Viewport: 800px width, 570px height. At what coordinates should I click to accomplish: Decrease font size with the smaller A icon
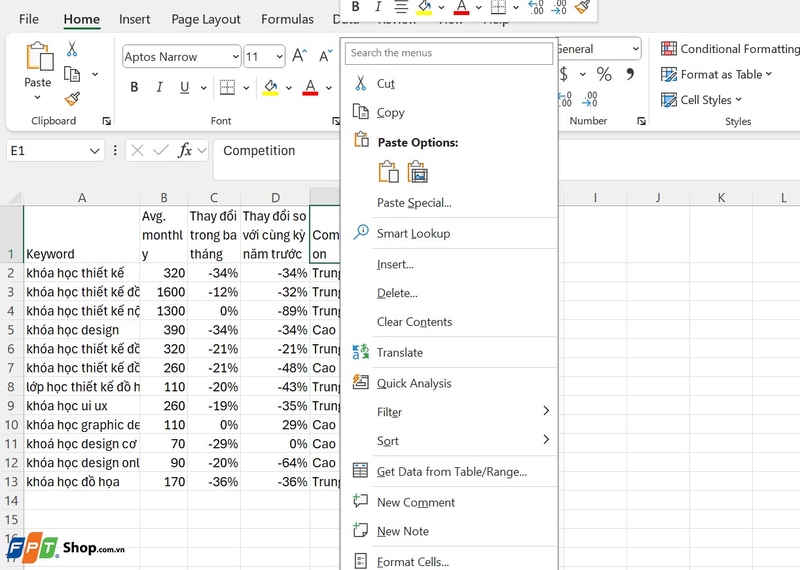tap(325, 55)
